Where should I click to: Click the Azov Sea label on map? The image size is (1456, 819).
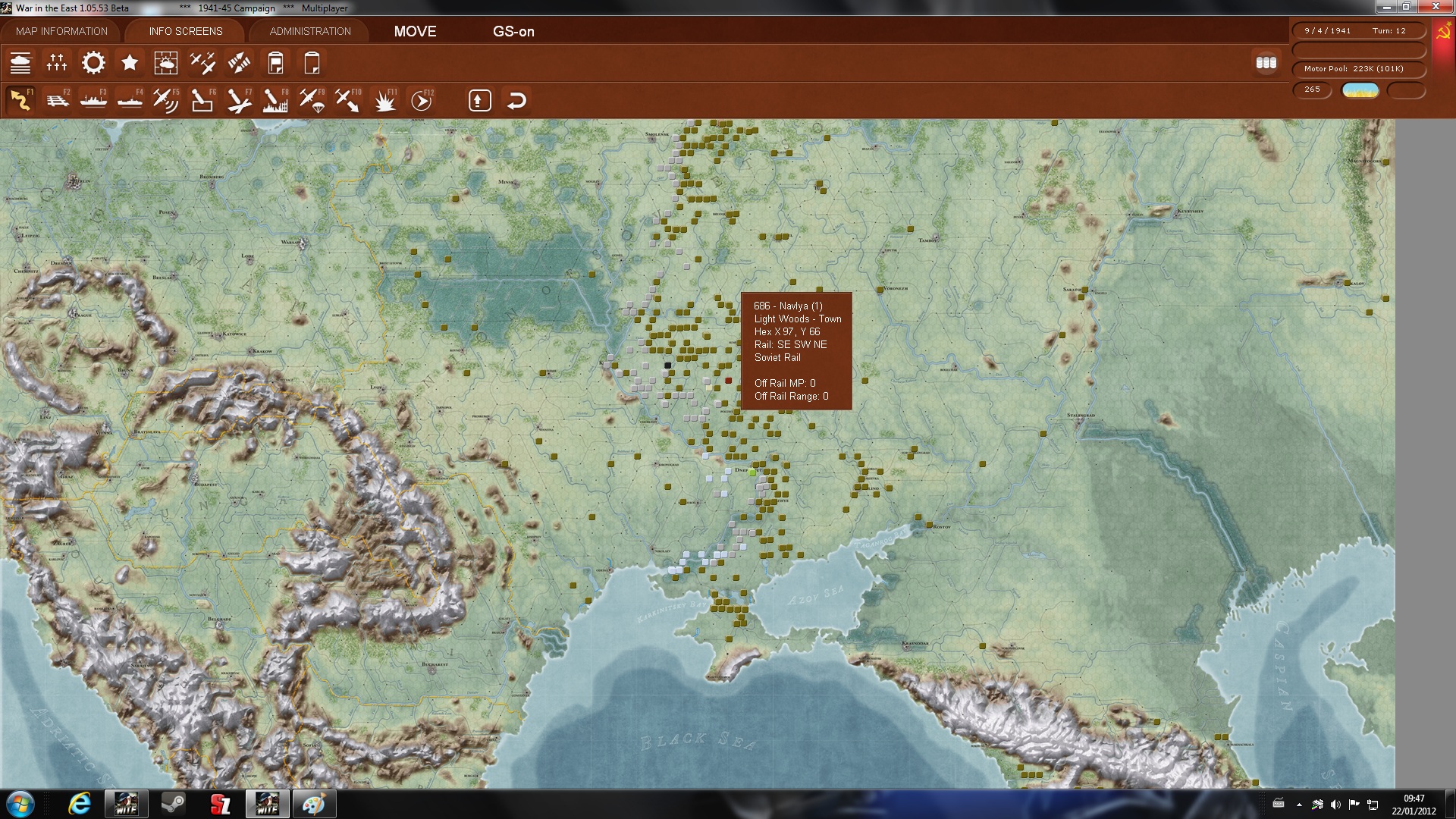tap(815, 595)
